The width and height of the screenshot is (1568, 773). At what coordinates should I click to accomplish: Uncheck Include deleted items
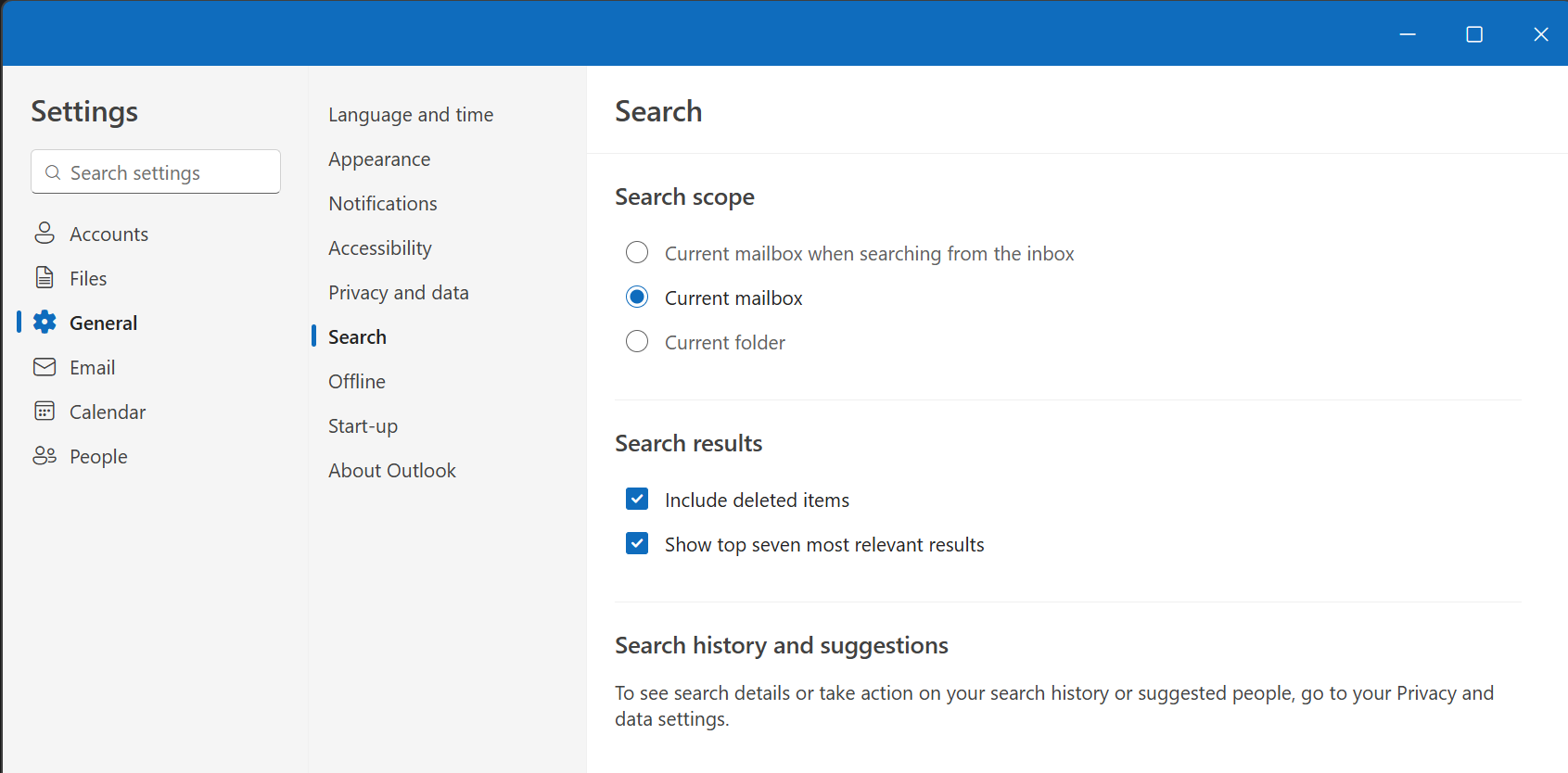pyautogui.click(x=637, y=500)
